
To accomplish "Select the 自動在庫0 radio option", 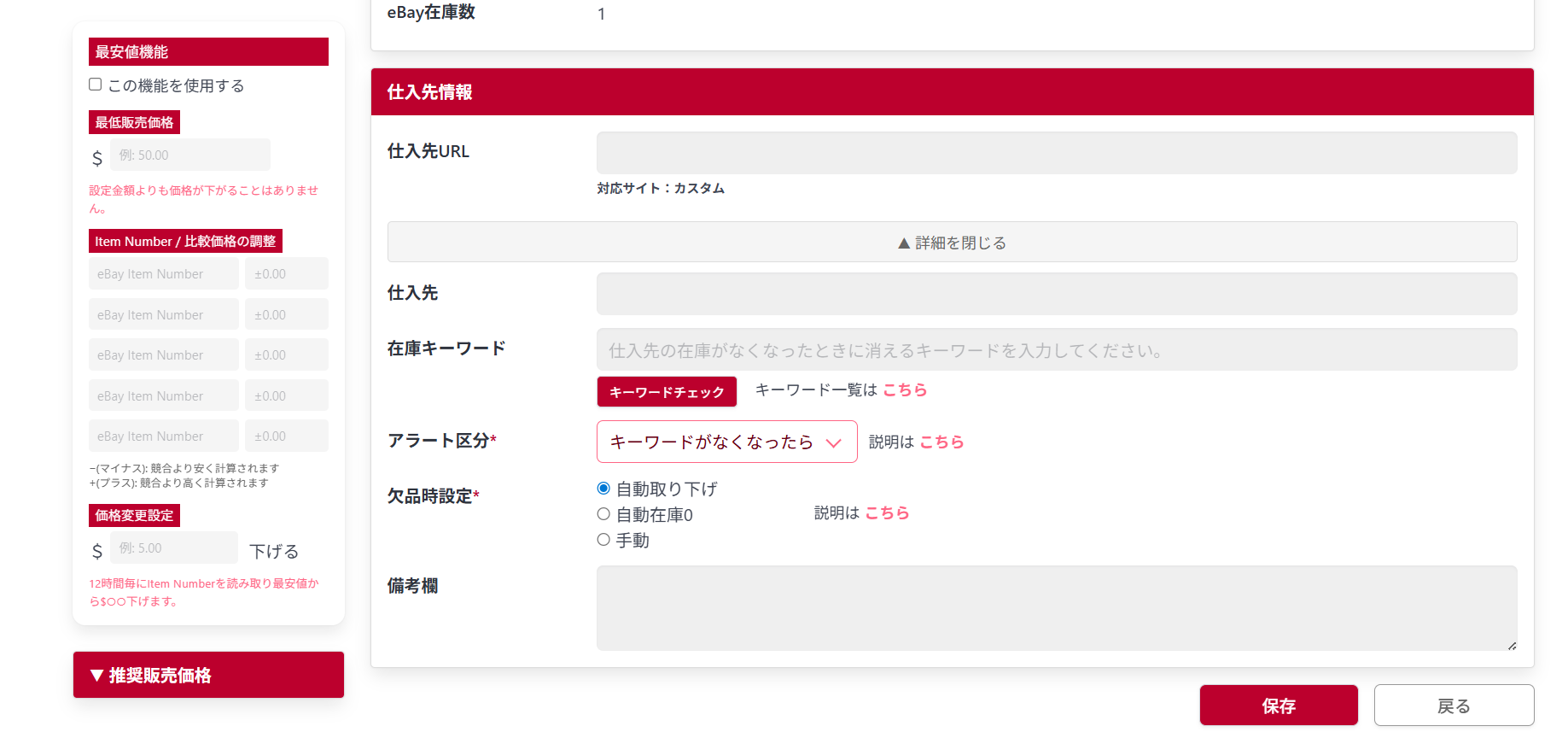I will 603,514.
